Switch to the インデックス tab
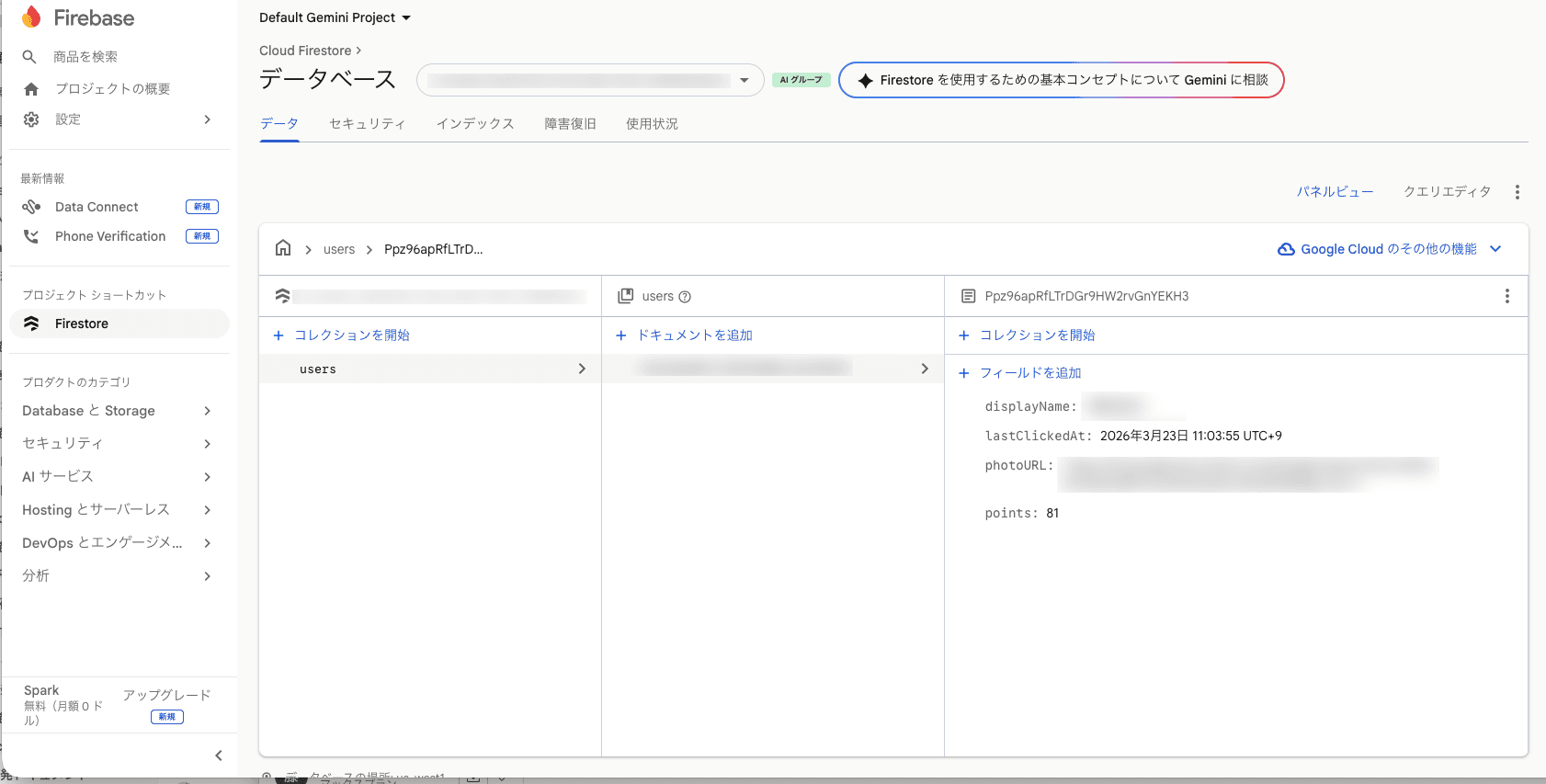Screen dimensions: 1546x784 click(475, 124)
